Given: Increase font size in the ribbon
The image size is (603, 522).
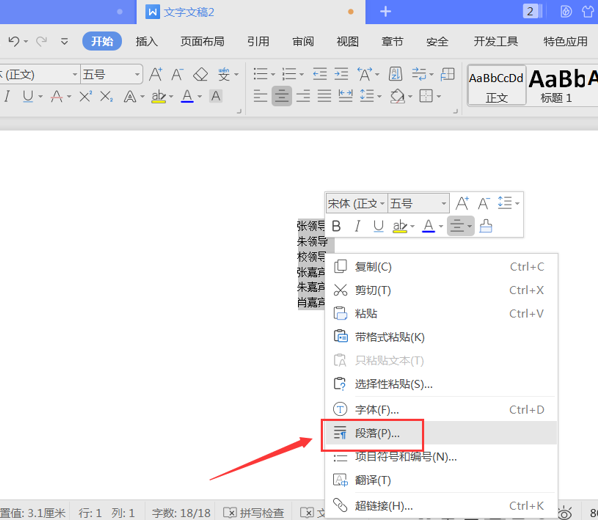Looking at the screenshot, I should pos(156,74).
